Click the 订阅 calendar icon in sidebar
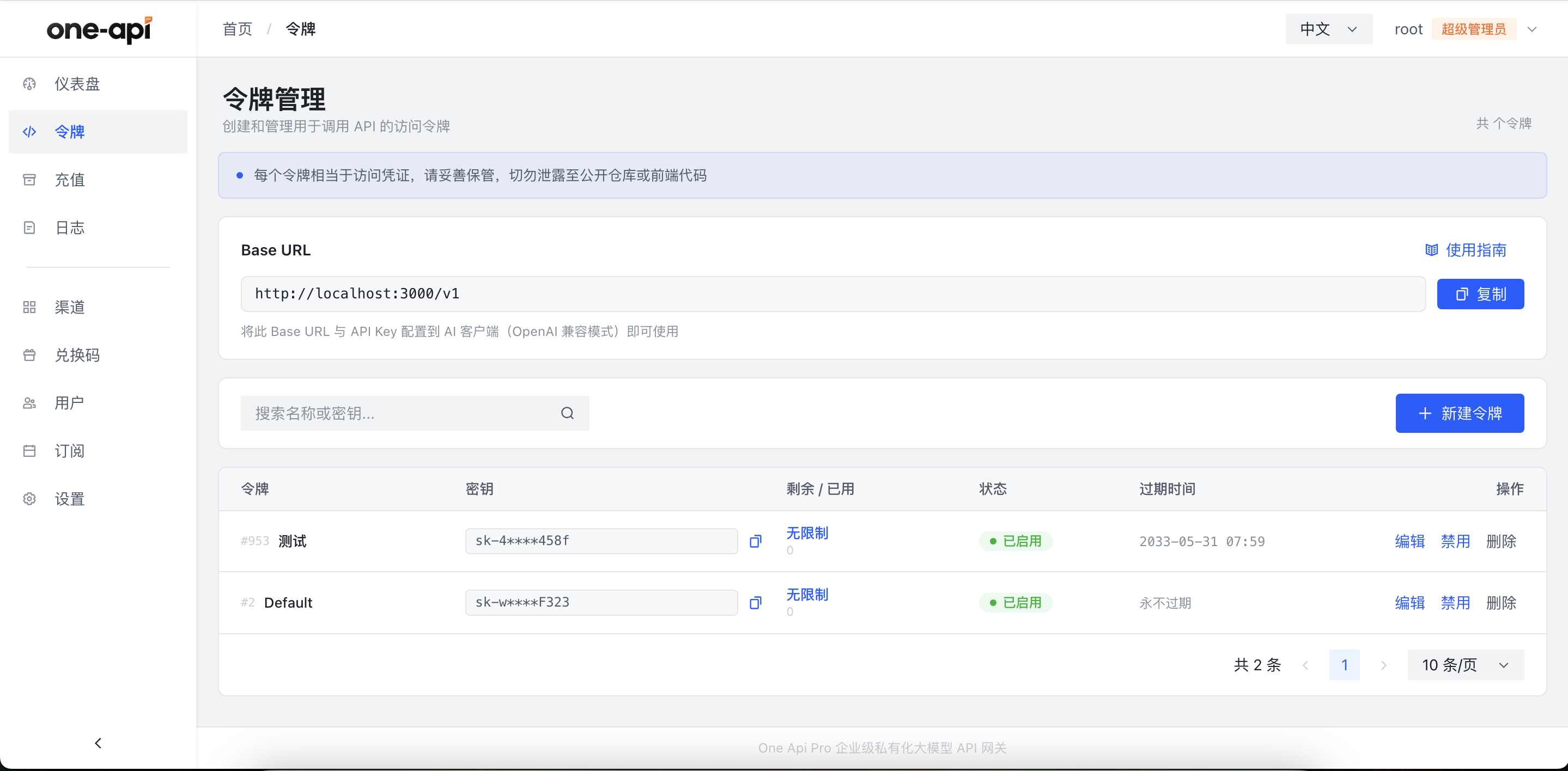This screenshot has height=771, width=1568. 29,451
